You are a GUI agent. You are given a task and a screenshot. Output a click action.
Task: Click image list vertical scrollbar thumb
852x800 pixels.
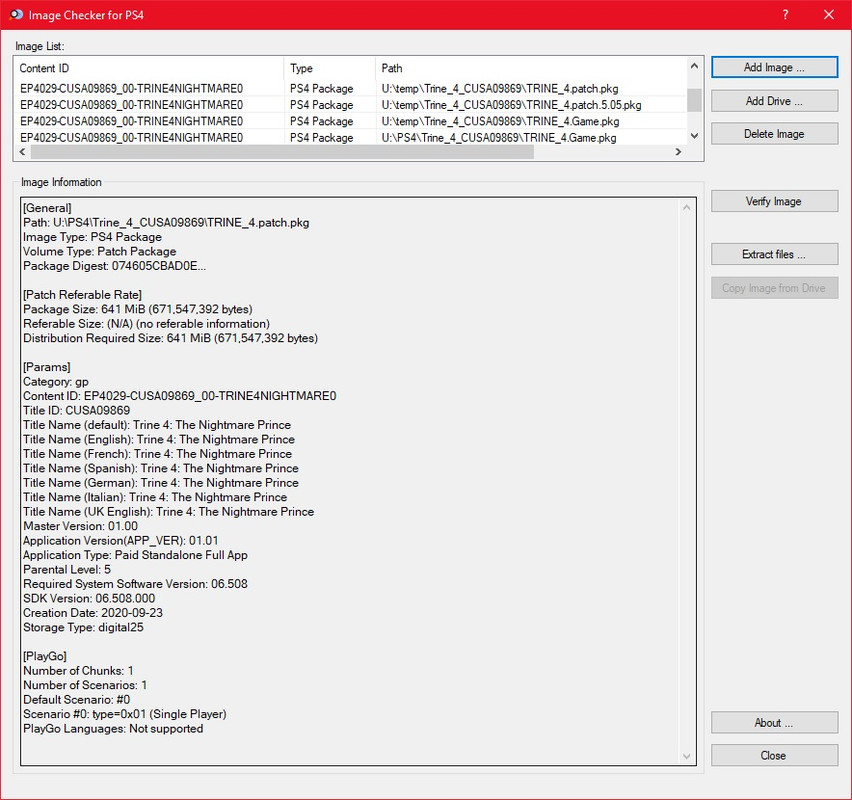click(694, 100)
